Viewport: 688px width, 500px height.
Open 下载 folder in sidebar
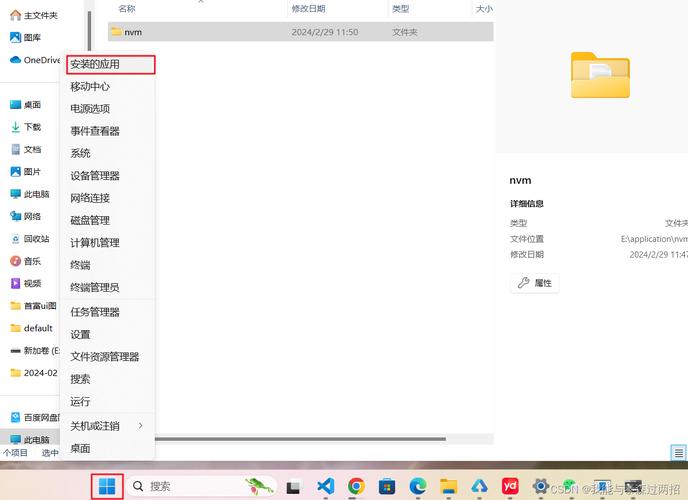[x=32, y=127]
